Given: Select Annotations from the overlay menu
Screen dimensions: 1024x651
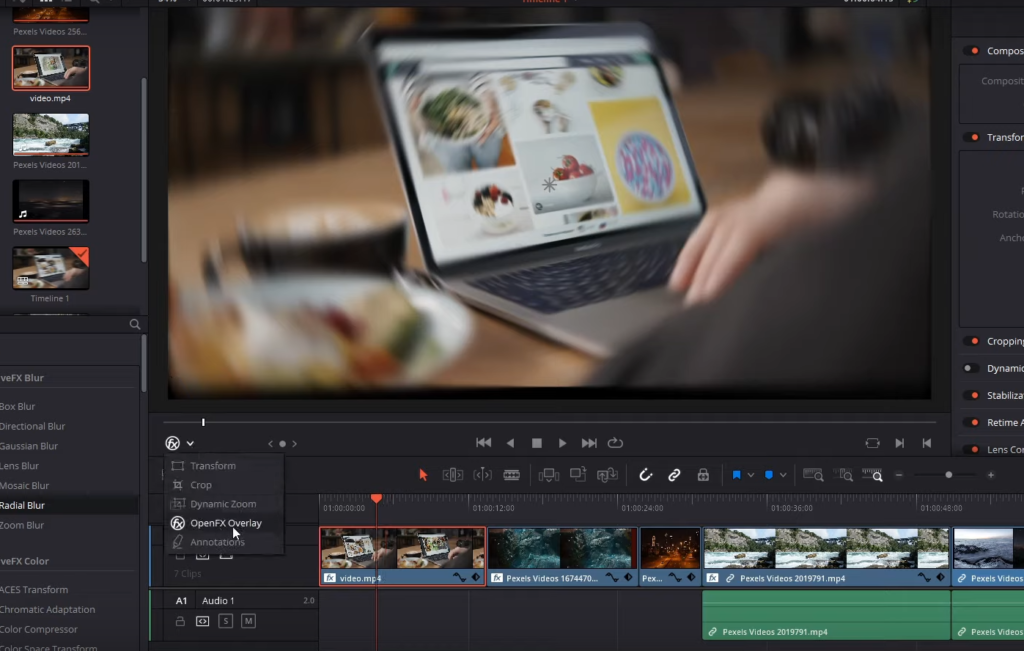Looking at the screenshot, I should (223, 542).
